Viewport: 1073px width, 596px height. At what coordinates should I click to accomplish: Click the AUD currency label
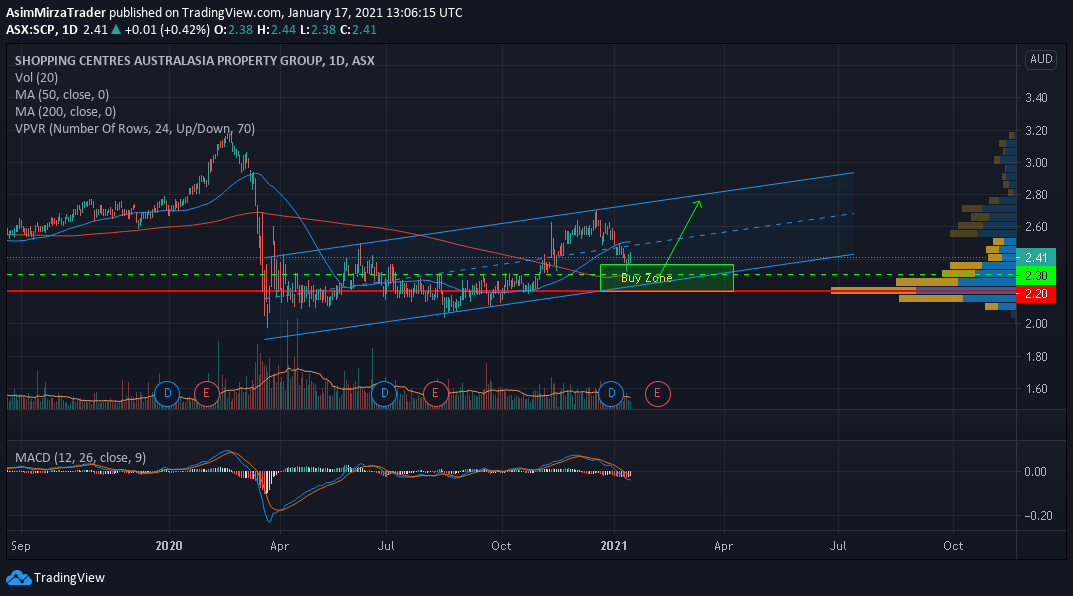coord(1041,59)
